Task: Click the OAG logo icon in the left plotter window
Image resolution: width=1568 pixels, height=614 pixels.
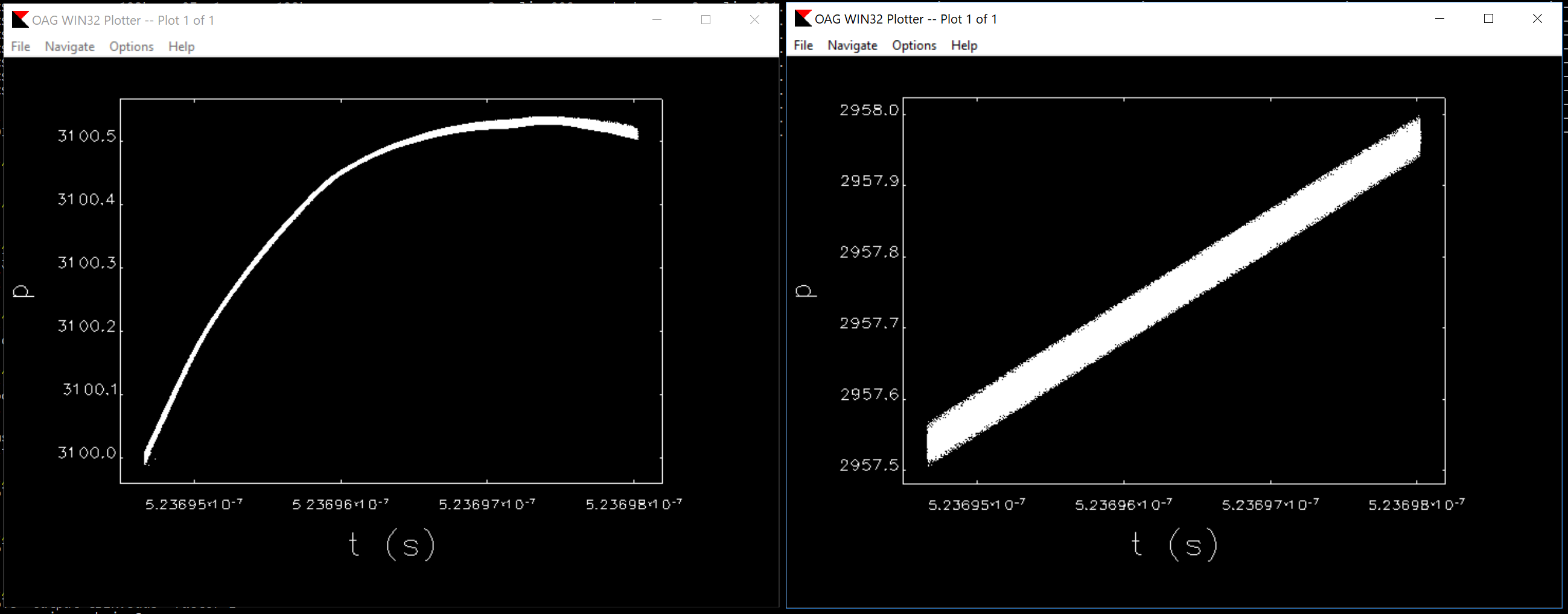Action: click(x=20, y=20)
